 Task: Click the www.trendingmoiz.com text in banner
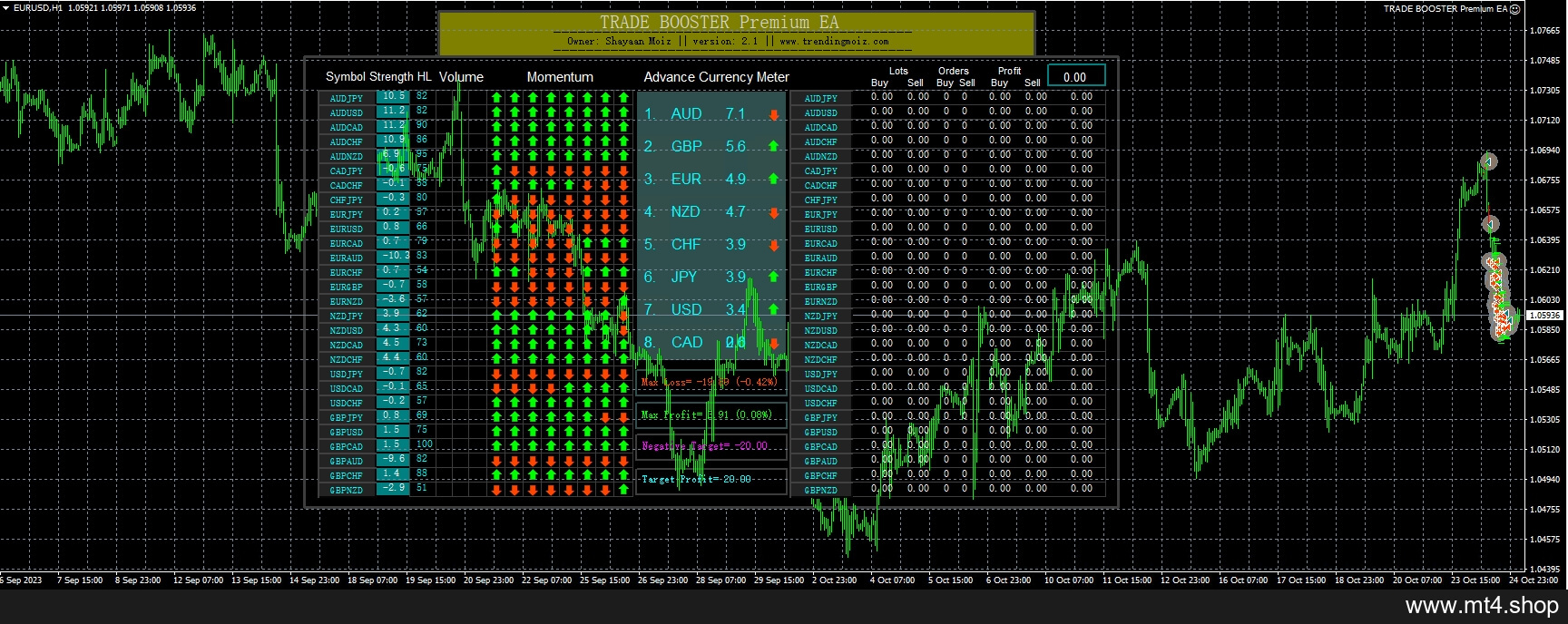[834, 41]
